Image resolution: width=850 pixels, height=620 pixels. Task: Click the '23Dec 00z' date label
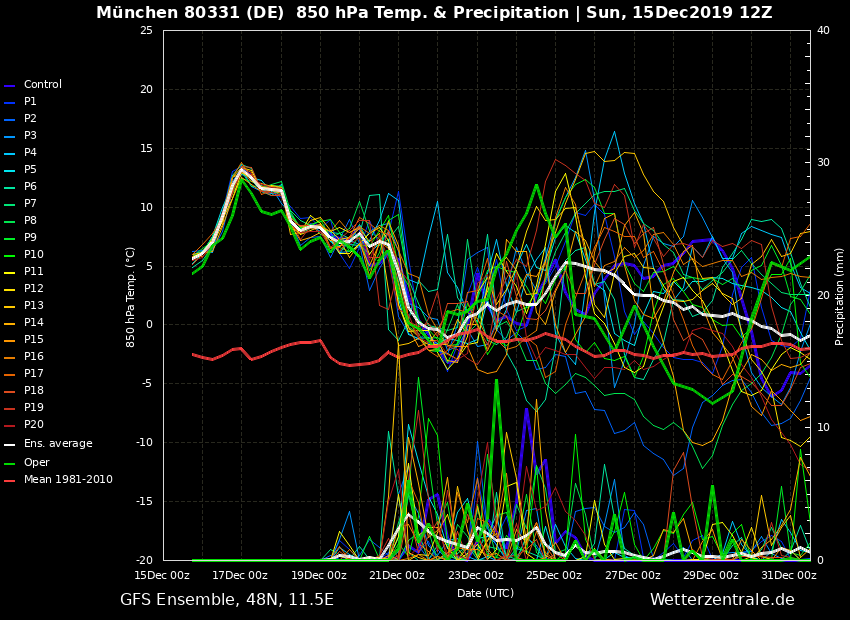[x=475, y=575]
